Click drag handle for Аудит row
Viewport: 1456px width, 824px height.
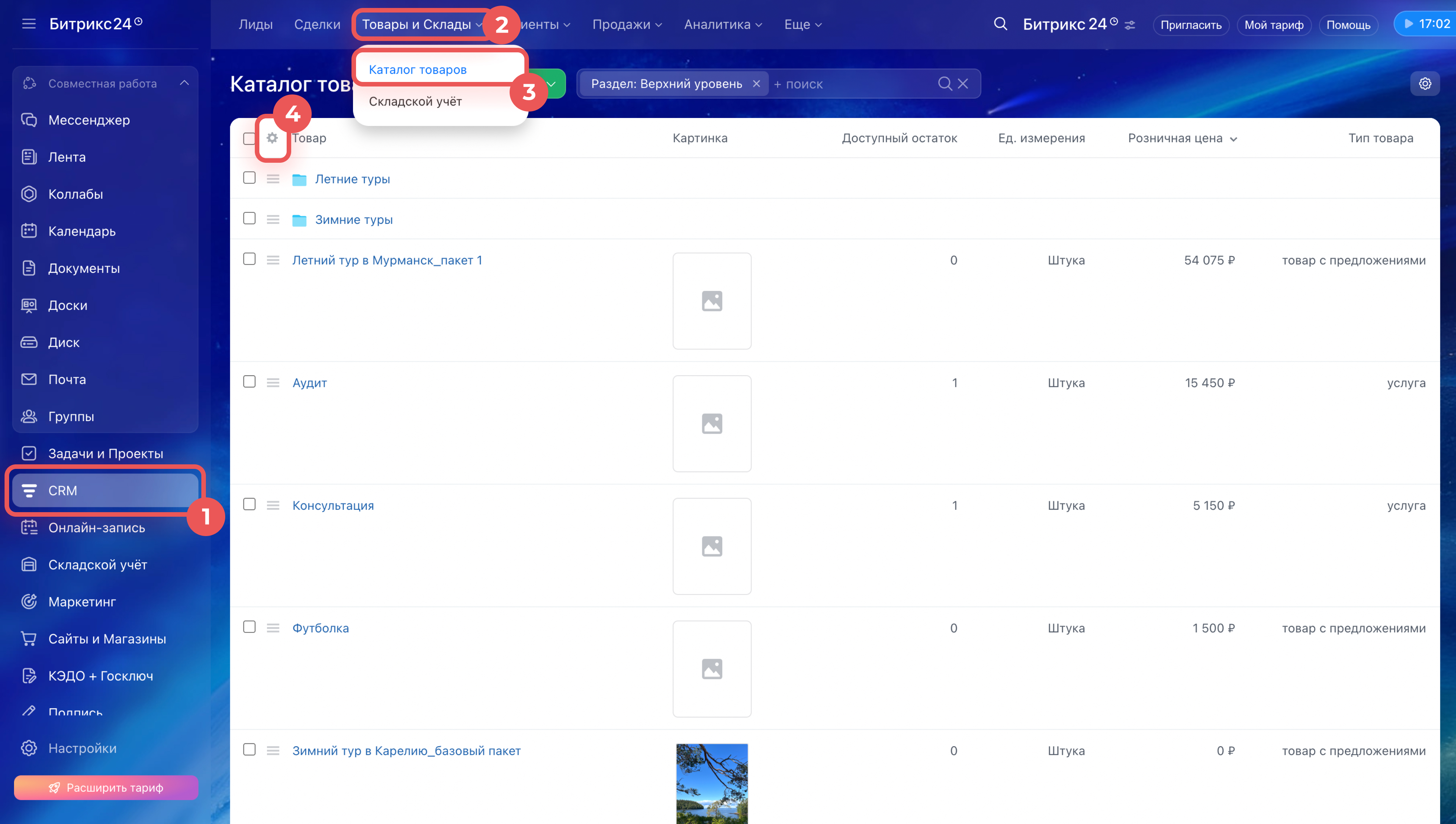pos(273,382)
